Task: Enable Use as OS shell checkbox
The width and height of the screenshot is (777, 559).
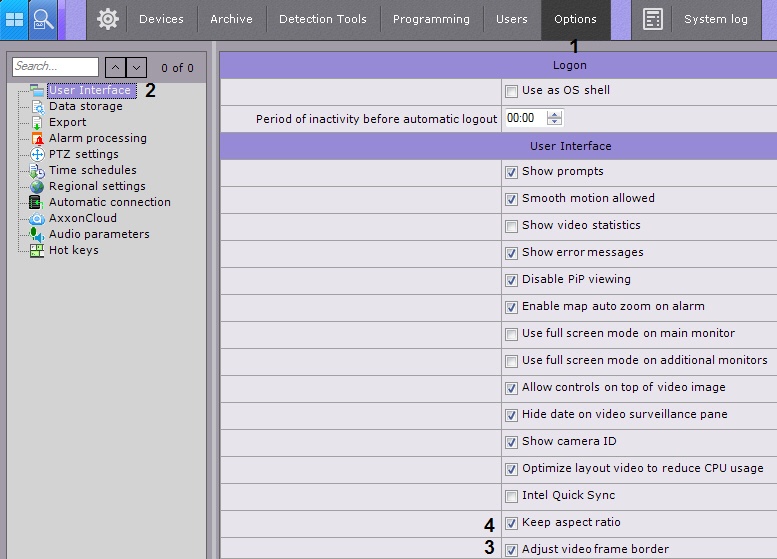Action: (x=512, y=91)
